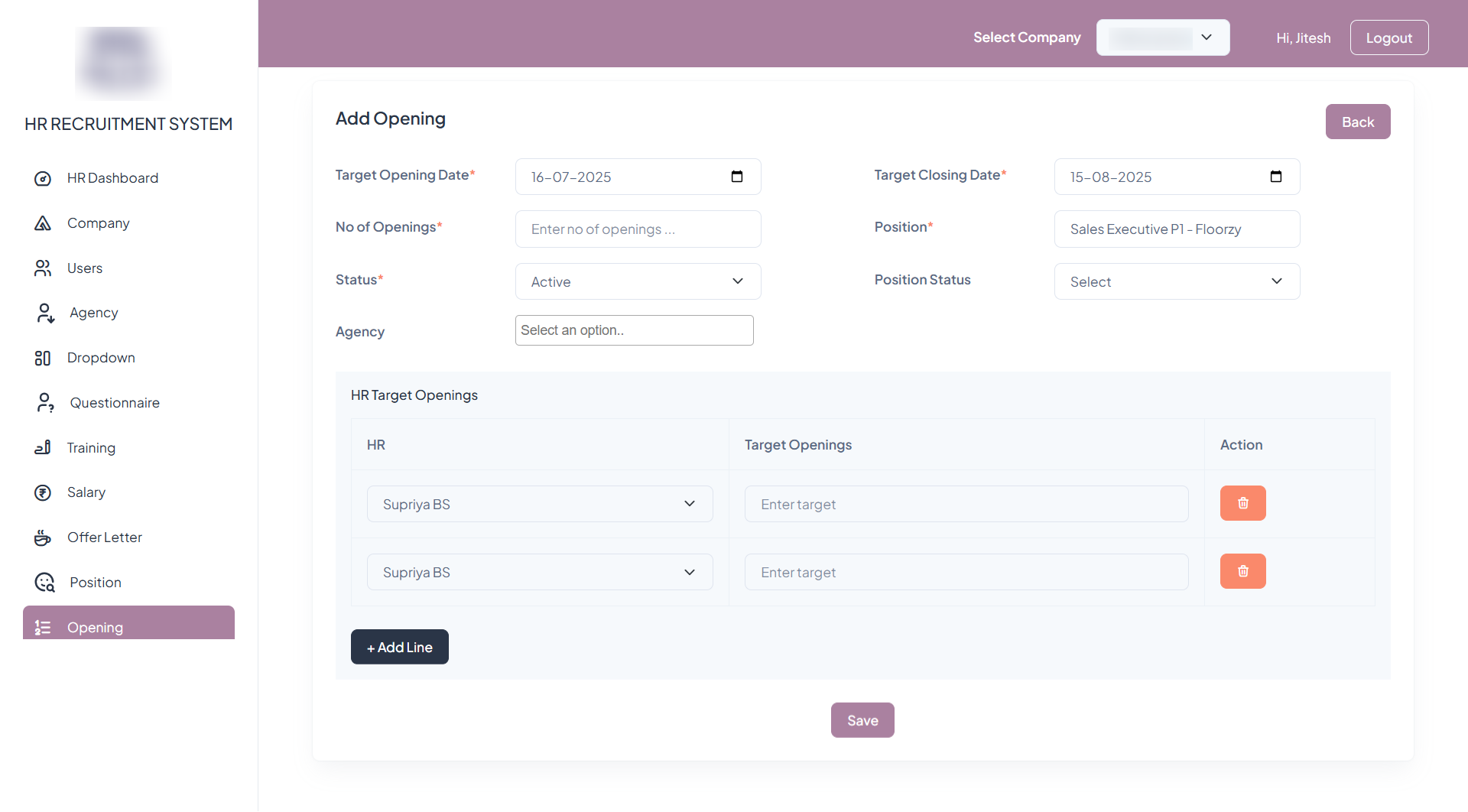Save the opening form

(x=862, y=720)
